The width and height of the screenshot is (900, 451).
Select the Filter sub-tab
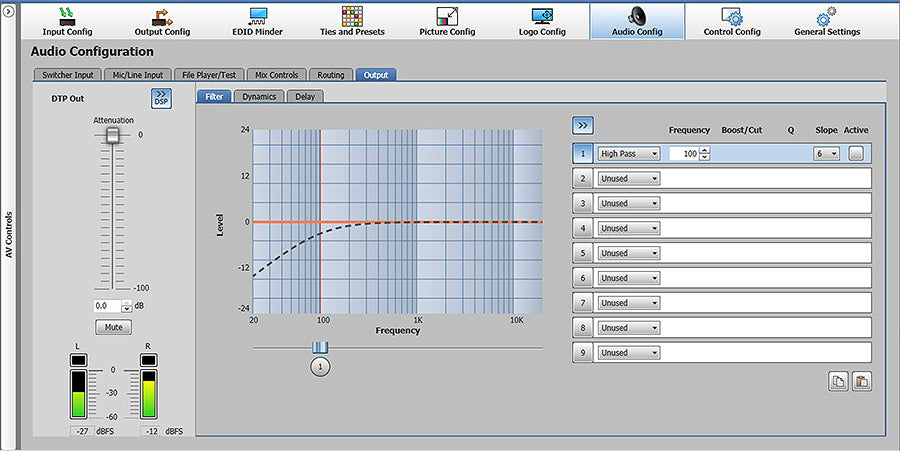214,96
